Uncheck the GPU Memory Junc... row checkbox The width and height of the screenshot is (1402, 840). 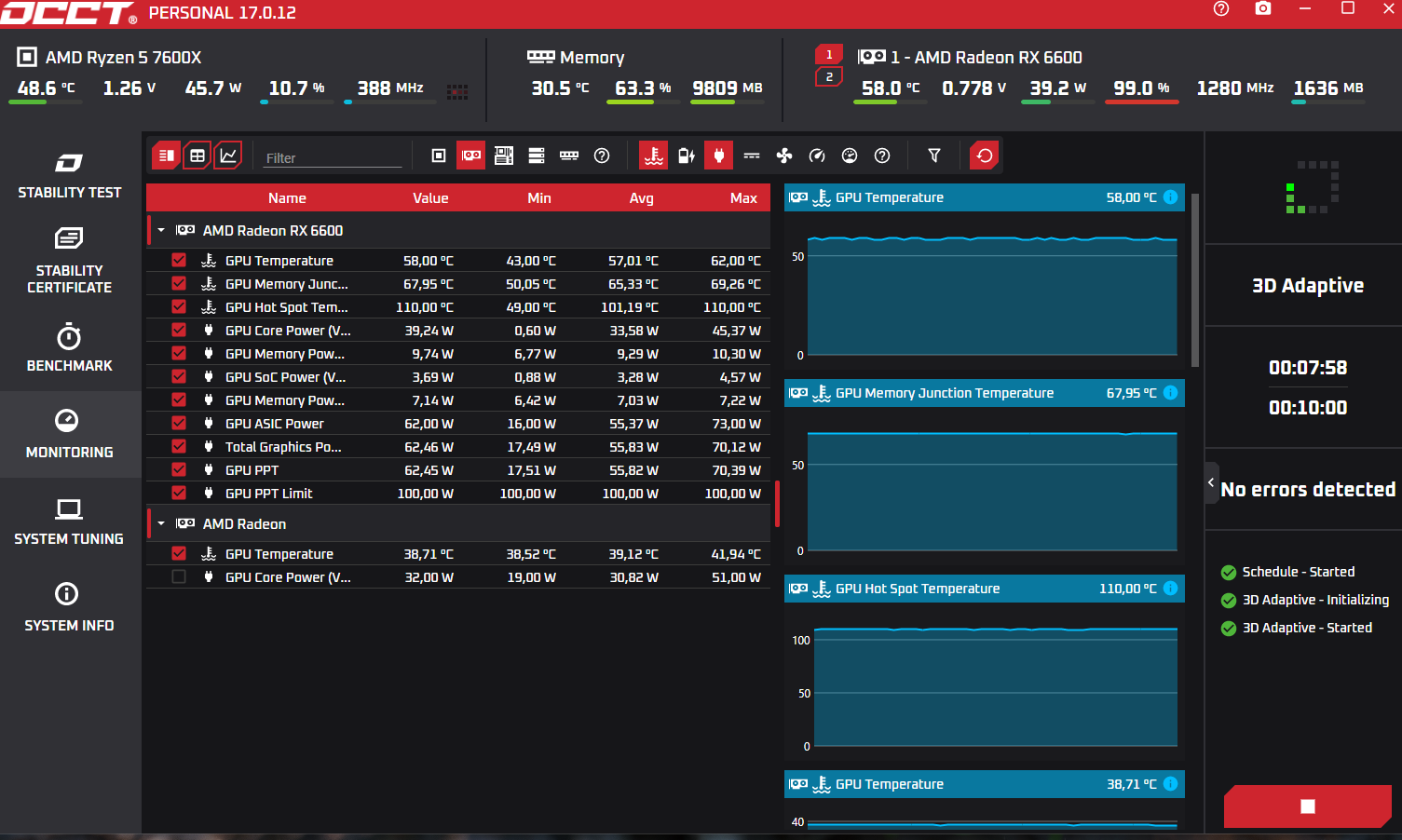[179, 284]
